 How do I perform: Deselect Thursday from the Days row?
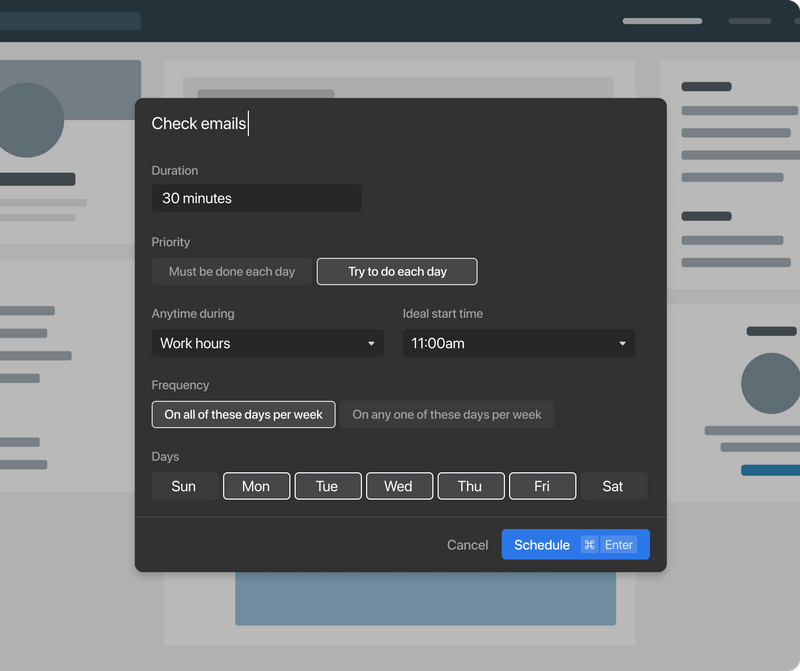(x=471, y=486)
